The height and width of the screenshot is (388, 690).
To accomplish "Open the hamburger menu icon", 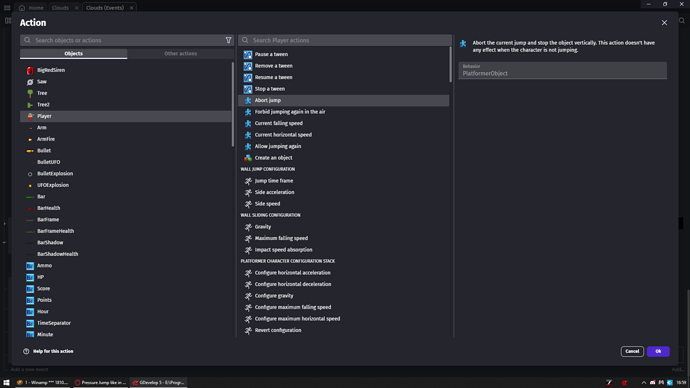I will click(7, 8).
